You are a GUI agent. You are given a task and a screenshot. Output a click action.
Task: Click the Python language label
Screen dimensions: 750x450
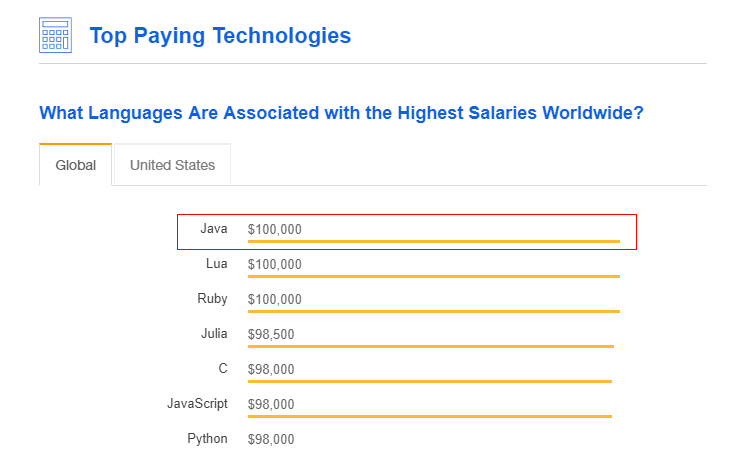click(x=207, y=439)
